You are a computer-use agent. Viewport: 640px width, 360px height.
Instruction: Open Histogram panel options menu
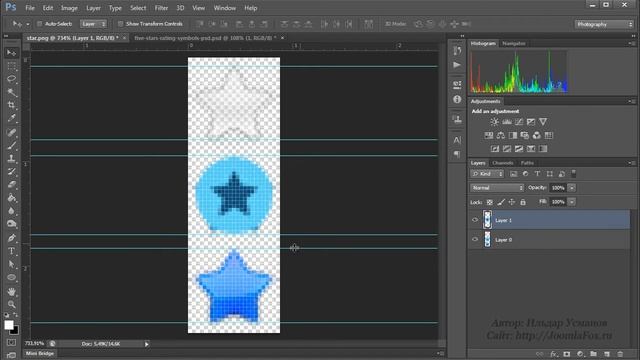point(631,43)
